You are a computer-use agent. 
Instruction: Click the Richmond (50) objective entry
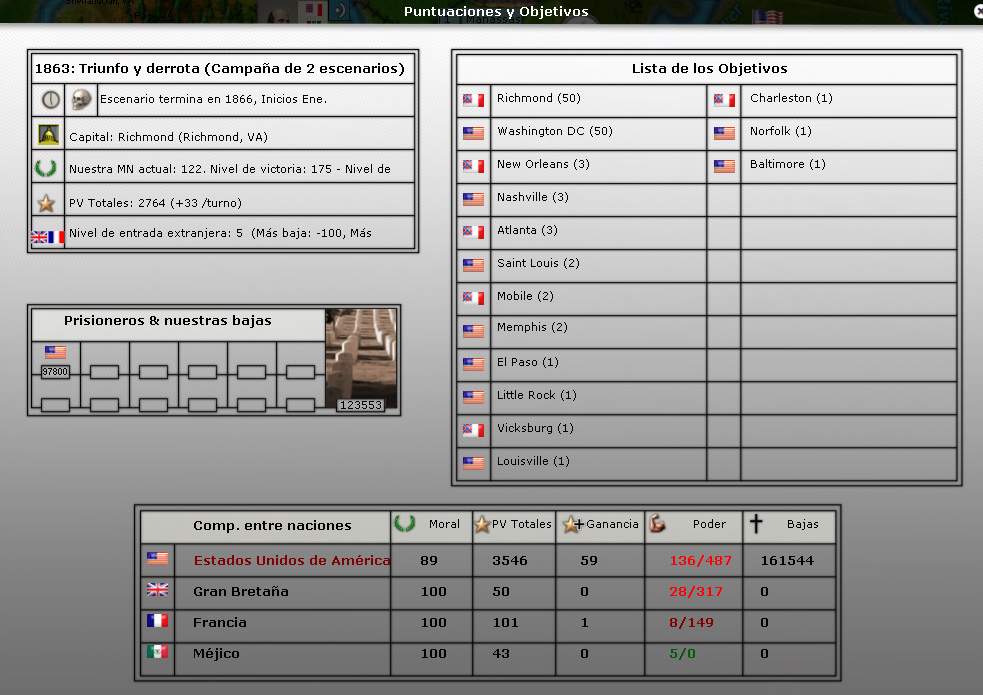coord(539,98)
